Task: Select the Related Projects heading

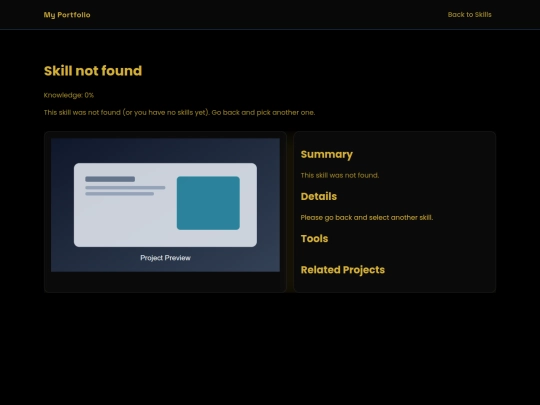Action: [x=343, y=270]
